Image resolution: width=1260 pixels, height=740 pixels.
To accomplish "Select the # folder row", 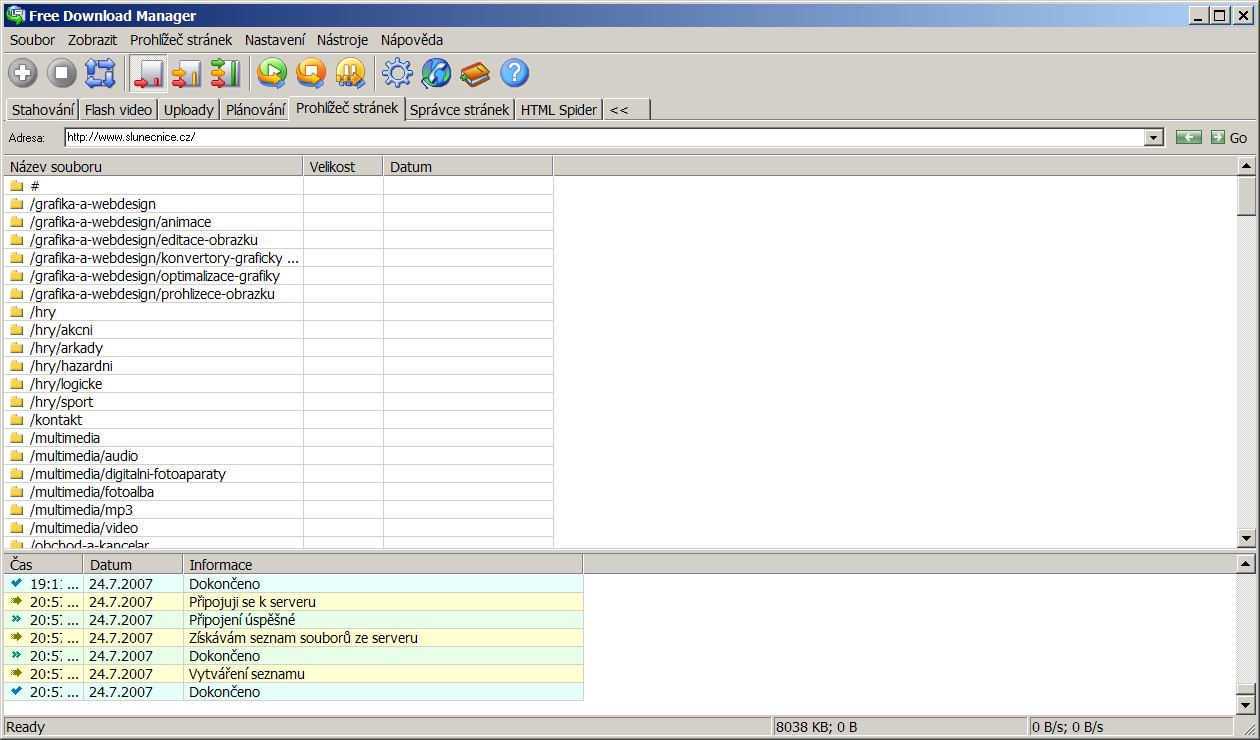I will tap(279, 186).
